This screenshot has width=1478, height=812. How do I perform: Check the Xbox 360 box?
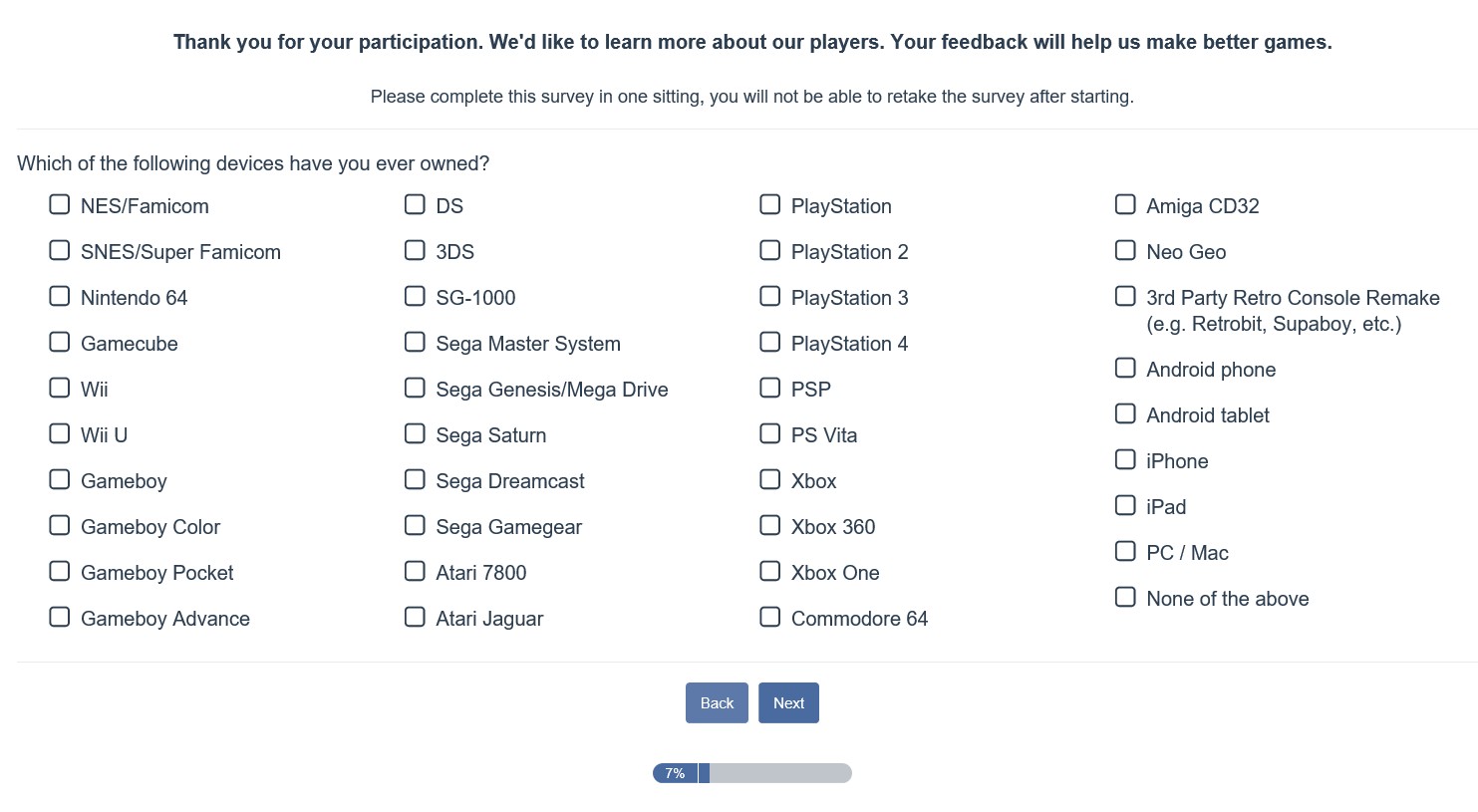click(x=770, y=526)
